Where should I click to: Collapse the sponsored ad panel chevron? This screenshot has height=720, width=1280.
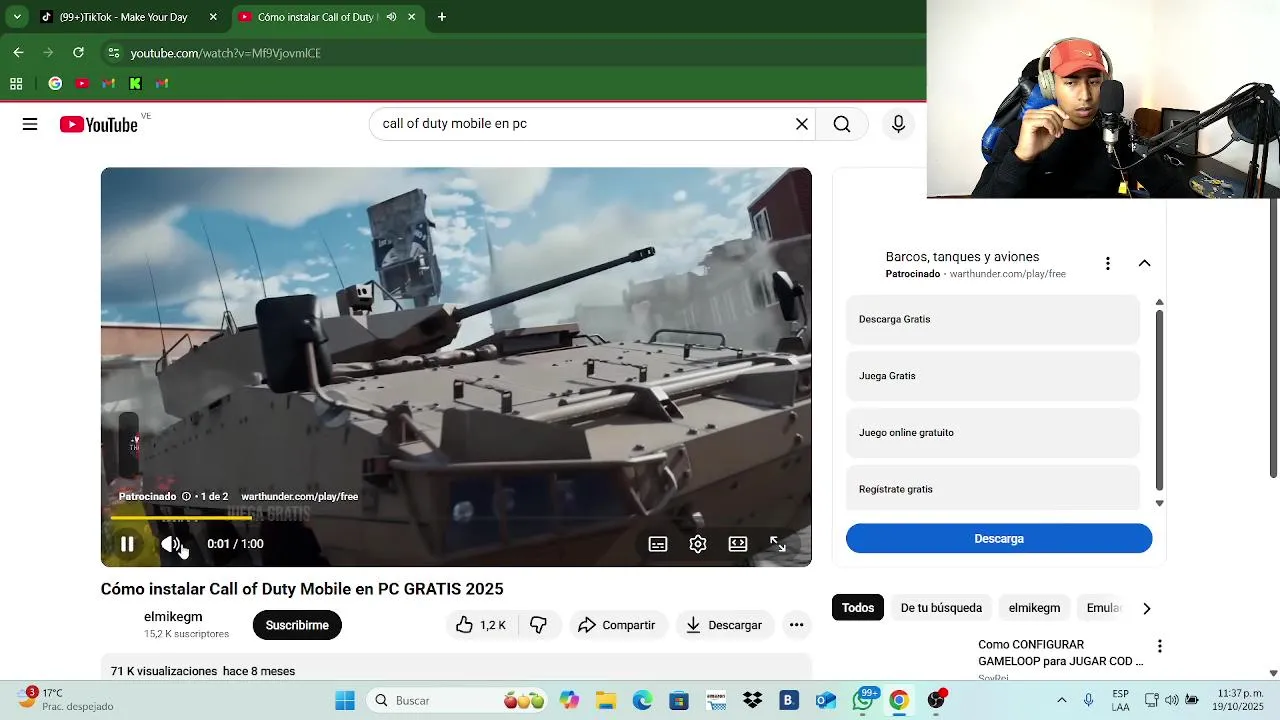pos(1144,264)
